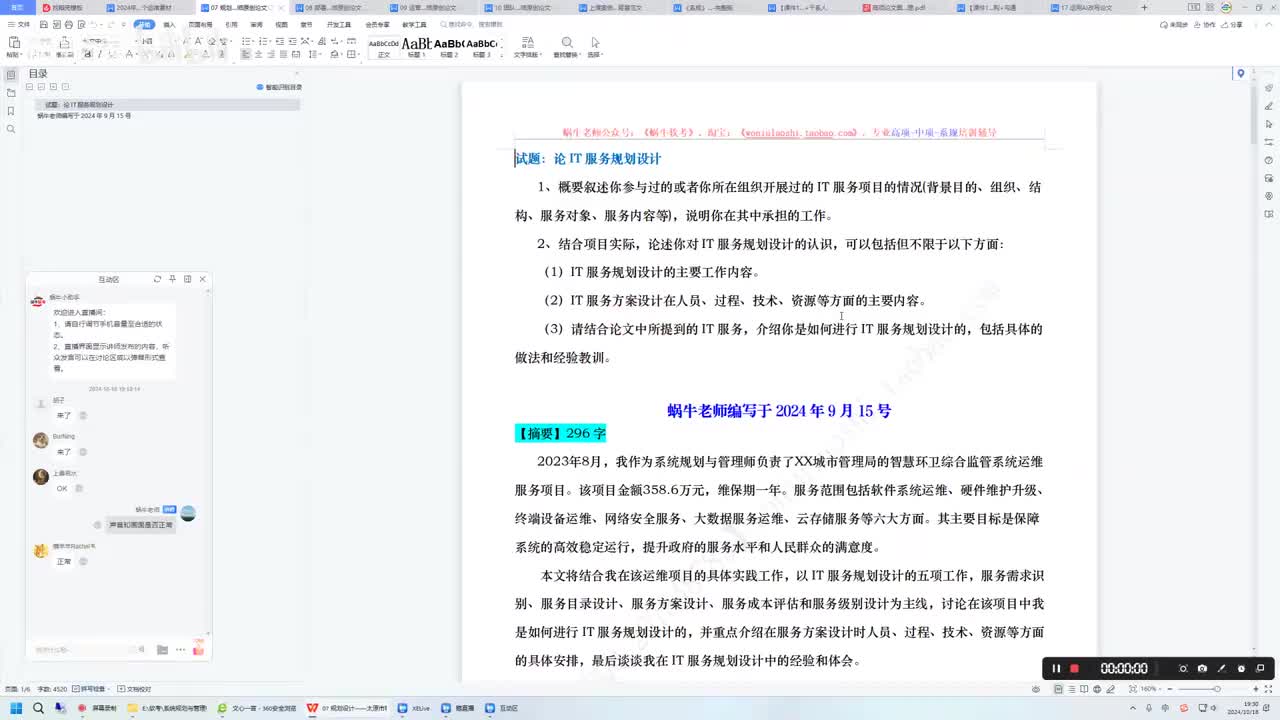1280x720 pixels.
Task: Open the 160% zoom level dropdown
Action: click(1151, 689)
